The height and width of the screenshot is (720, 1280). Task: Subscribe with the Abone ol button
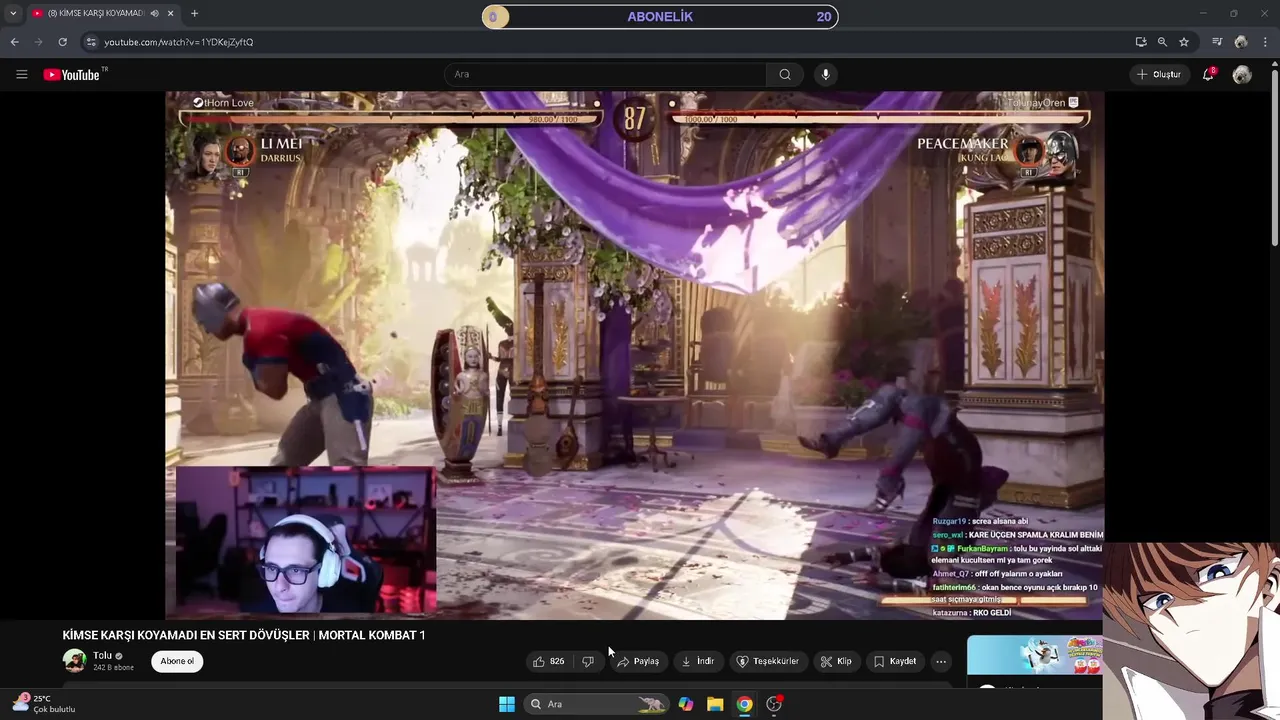177,661
